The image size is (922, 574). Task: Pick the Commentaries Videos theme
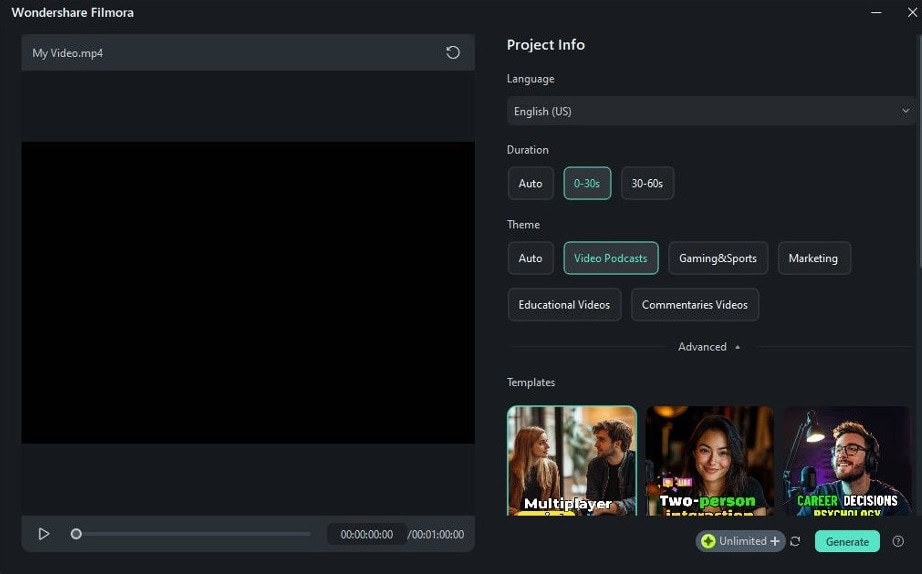click(694, 305)
